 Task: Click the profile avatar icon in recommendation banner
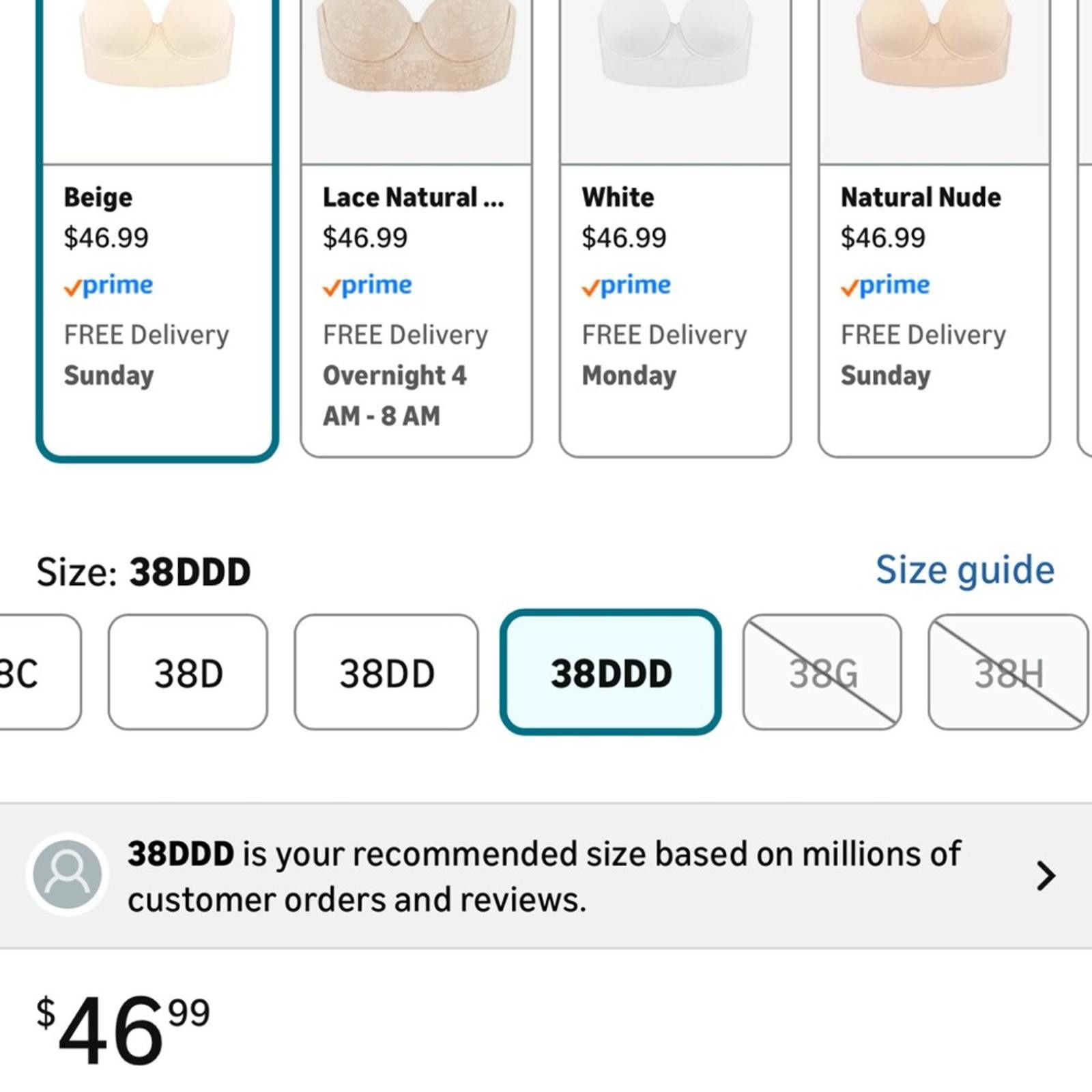68,874
